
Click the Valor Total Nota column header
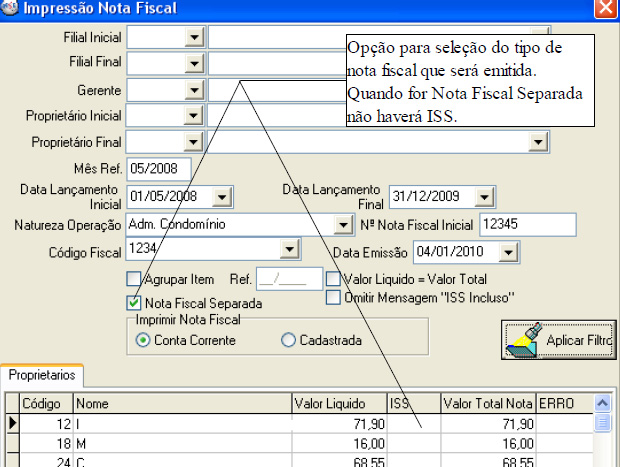click(488, 403)
